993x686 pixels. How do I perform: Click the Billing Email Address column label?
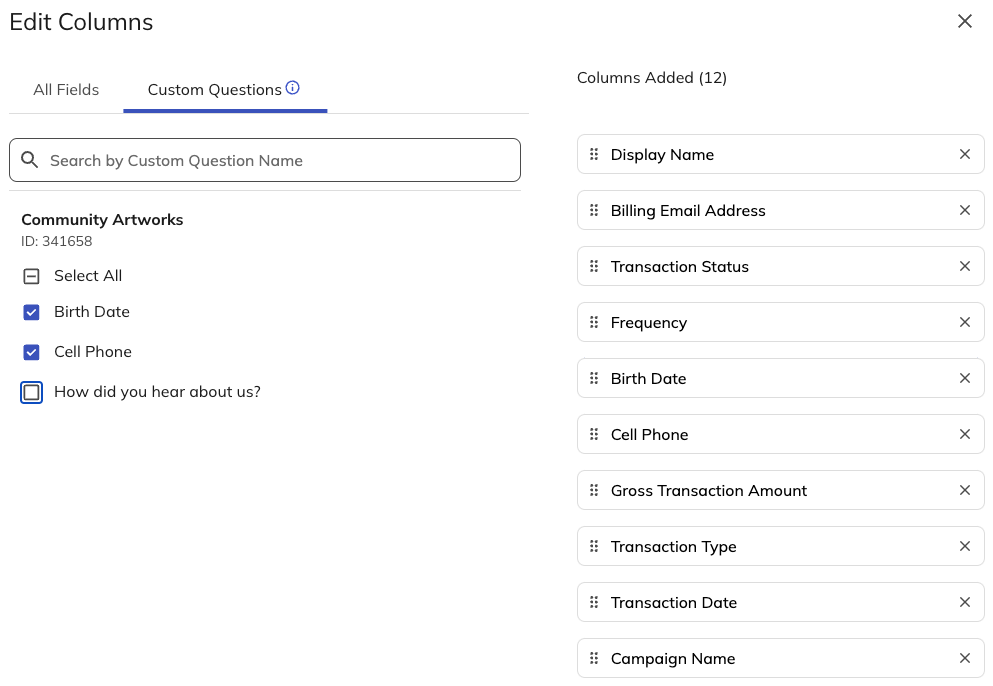click(688, 210)
